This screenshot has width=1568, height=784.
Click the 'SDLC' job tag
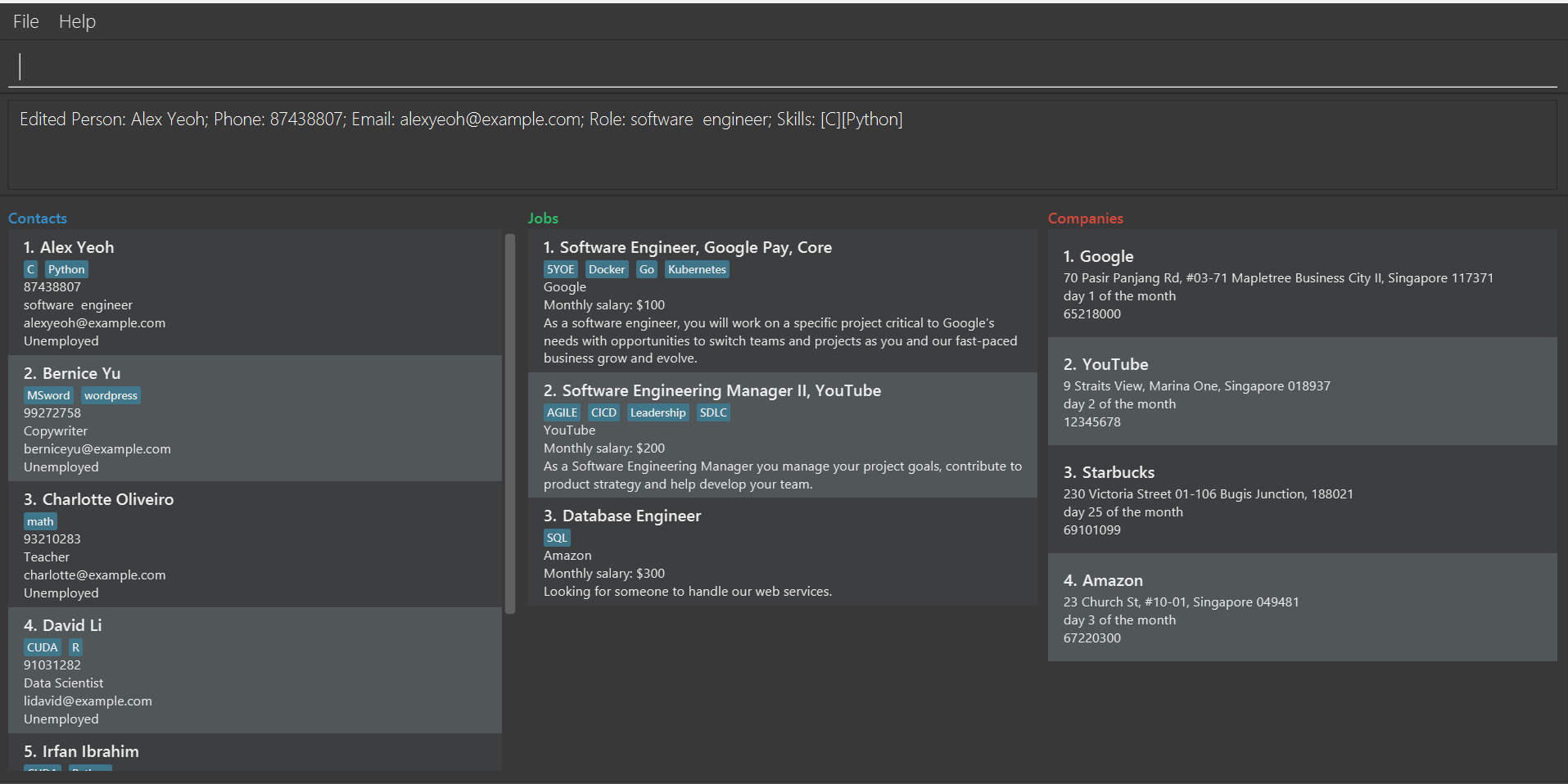pos(713,412)
